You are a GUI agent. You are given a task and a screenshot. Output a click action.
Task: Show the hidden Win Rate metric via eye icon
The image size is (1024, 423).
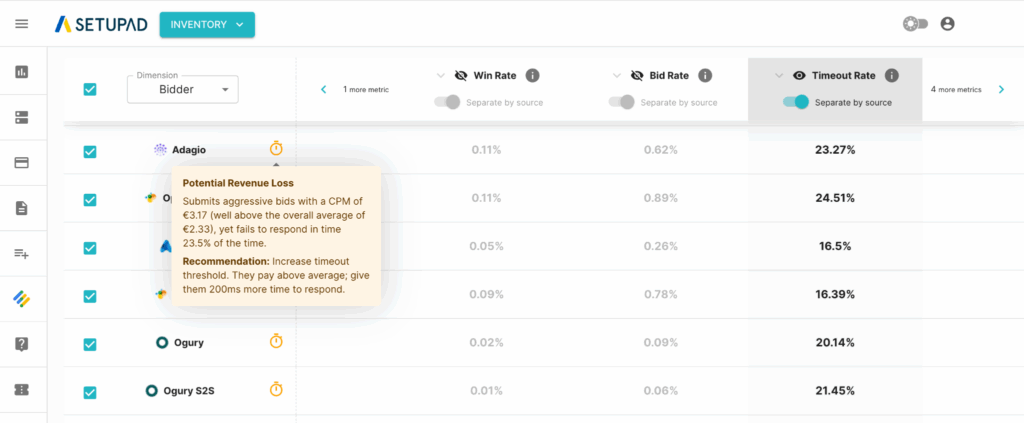460,75
